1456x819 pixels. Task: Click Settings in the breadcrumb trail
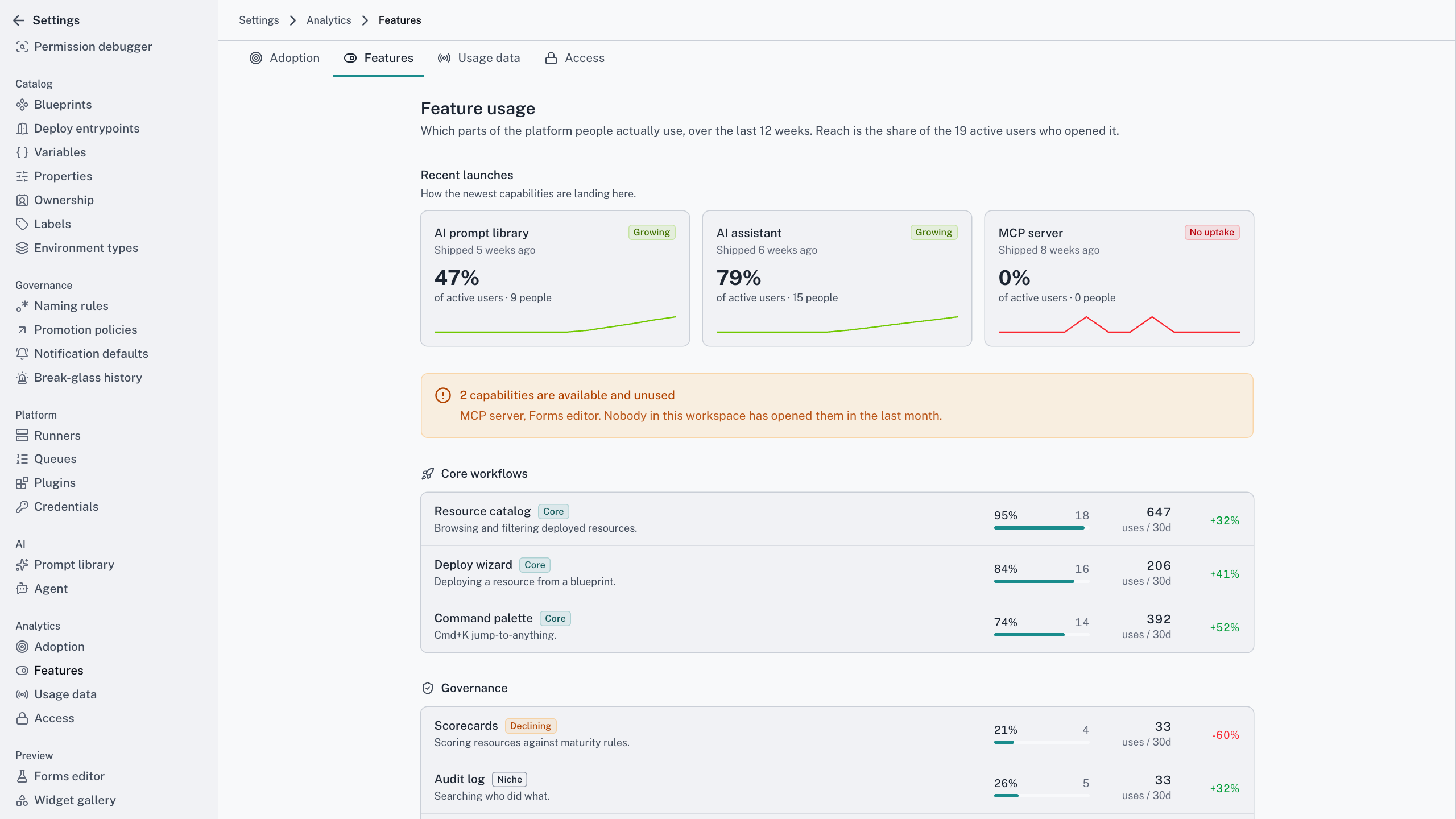pos(259,20)
